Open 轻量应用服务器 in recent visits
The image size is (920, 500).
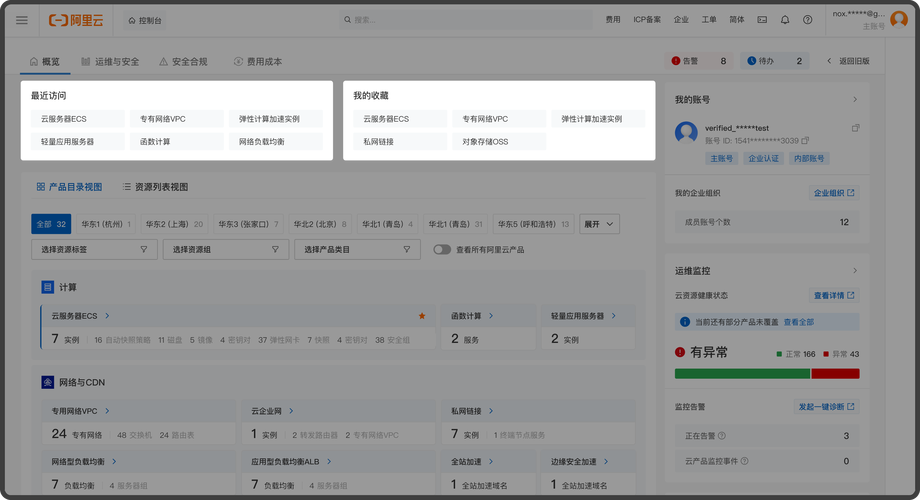[x=77, y=141]
